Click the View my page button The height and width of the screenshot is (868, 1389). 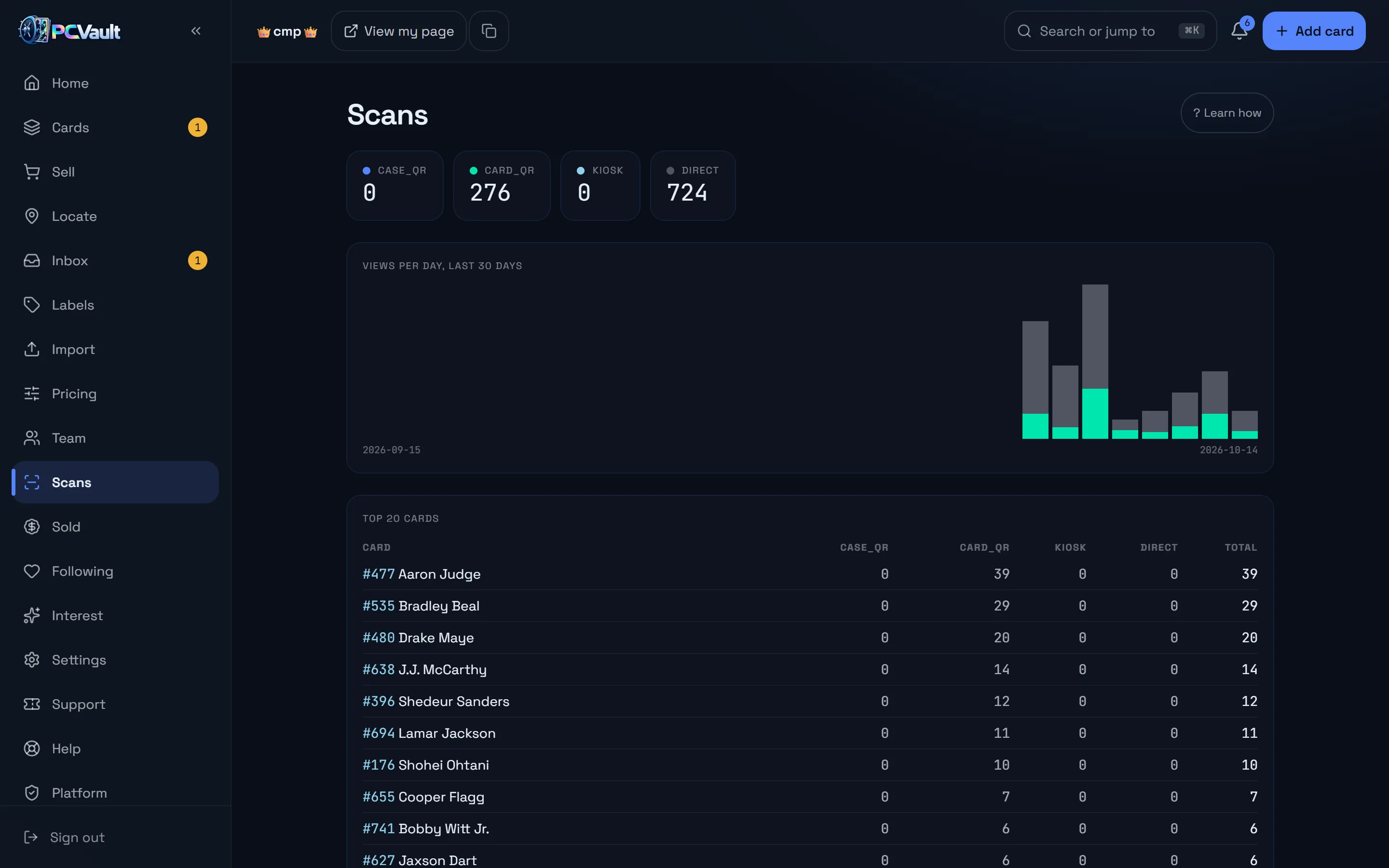click(x=399, y=31)
